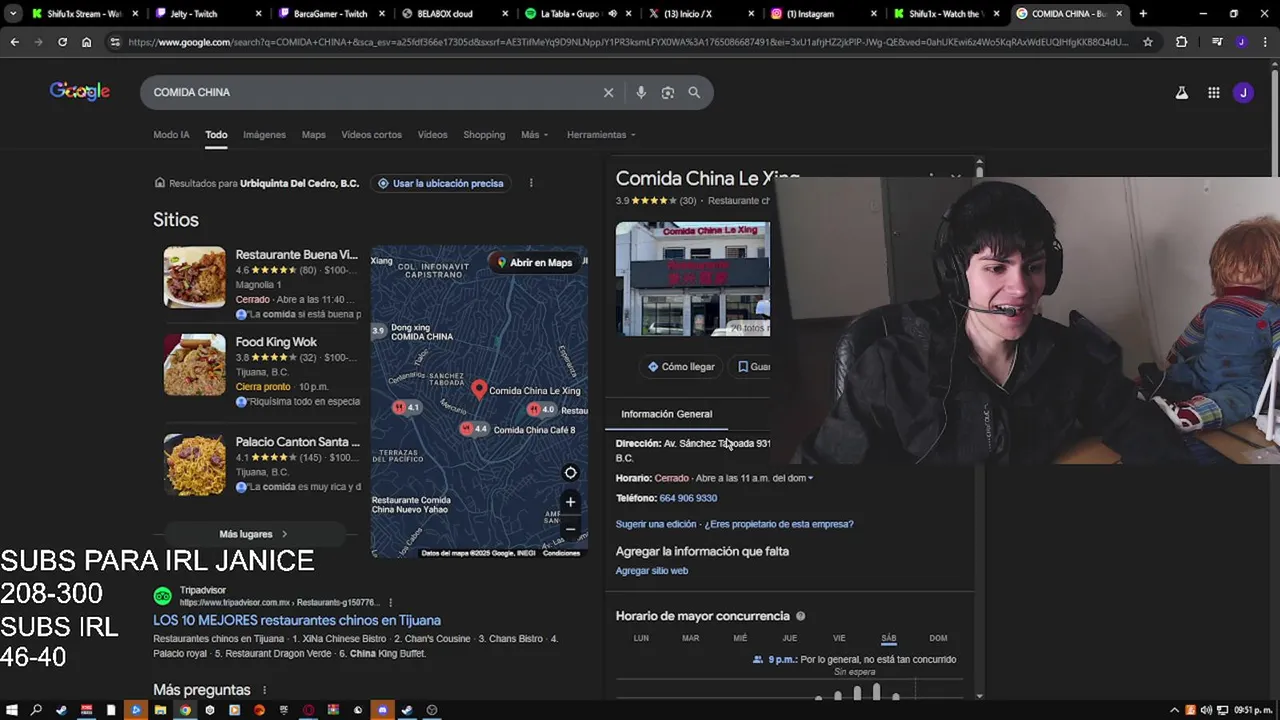This screenshot has height=720, width=1280.
Task: Clear the search box with the X icon
Action: (608, 92)
